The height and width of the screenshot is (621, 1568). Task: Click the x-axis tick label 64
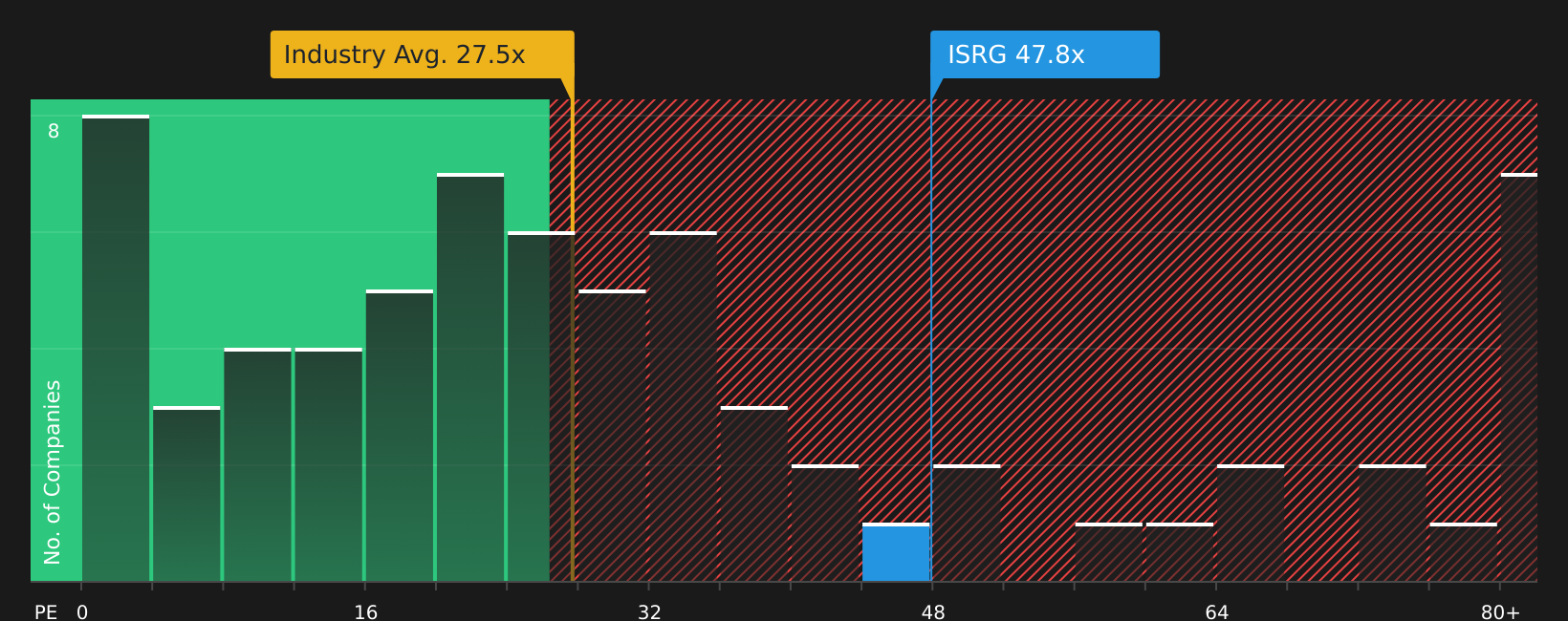click(1216, 612)
